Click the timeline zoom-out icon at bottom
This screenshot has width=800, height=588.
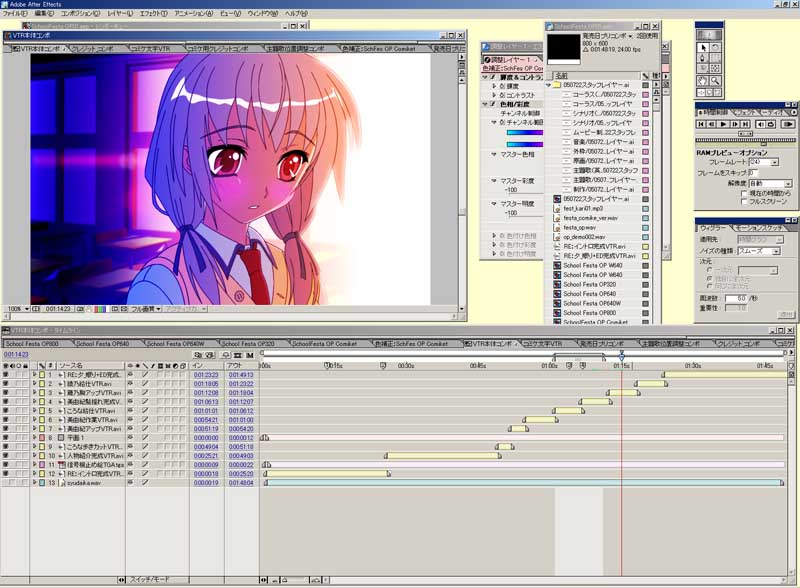[275, 580]
